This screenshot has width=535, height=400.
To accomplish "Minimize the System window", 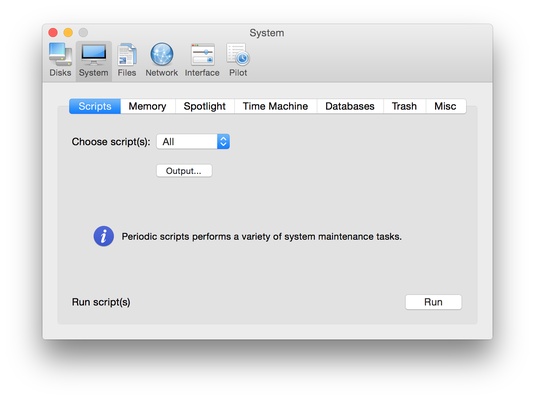I will tap(68, 32).
